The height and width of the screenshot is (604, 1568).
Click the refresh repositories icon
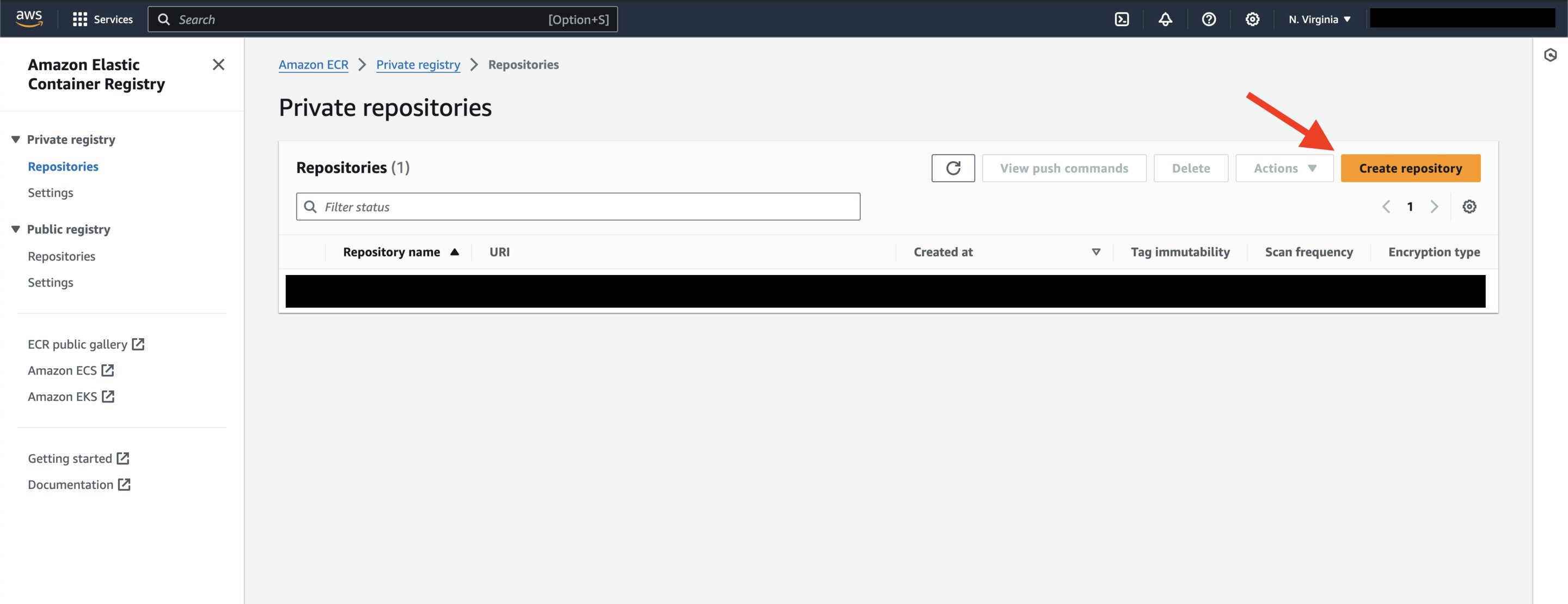(x=953, y=167)
